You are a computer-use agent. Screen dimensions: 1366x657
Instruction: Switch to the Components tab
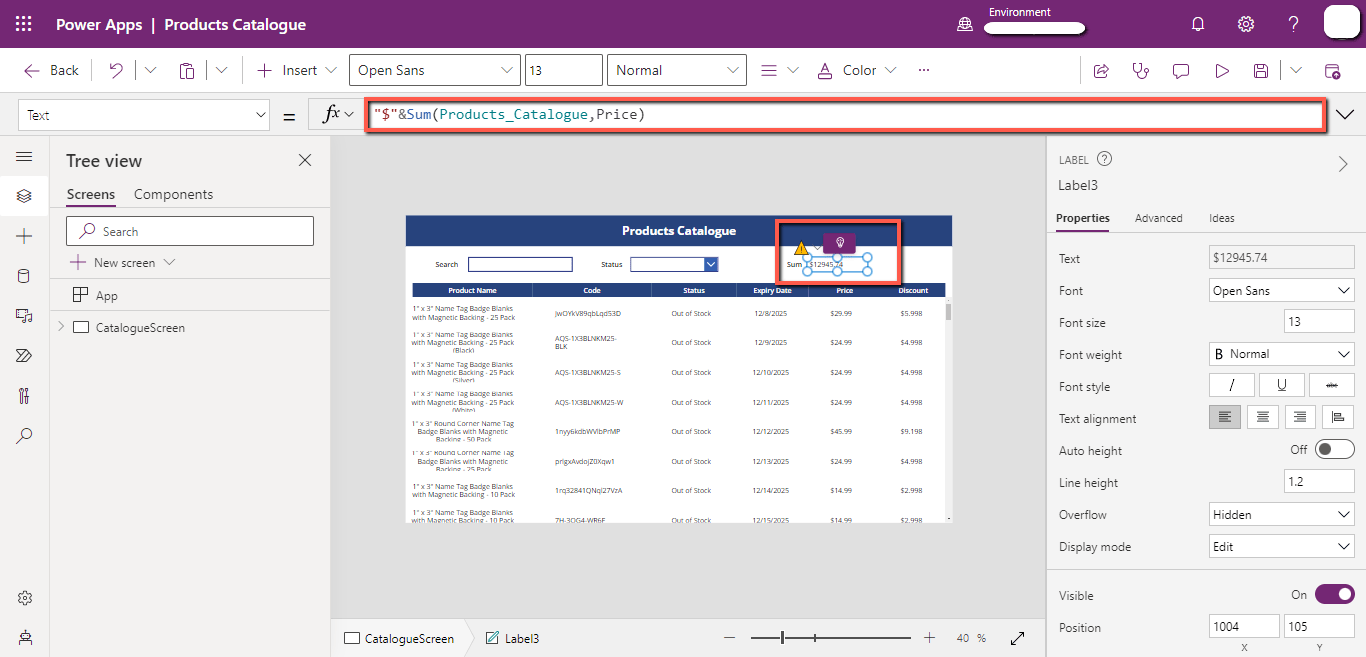point(173,194)
